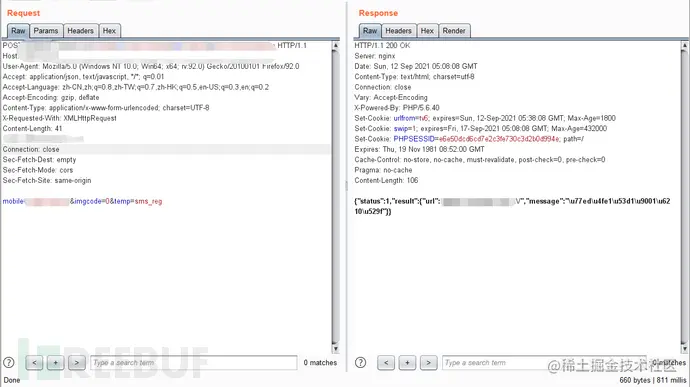This screenshot has height=387, width=690.
Task: Click the 'Server: nginx' response line
Action: (375, 56)
